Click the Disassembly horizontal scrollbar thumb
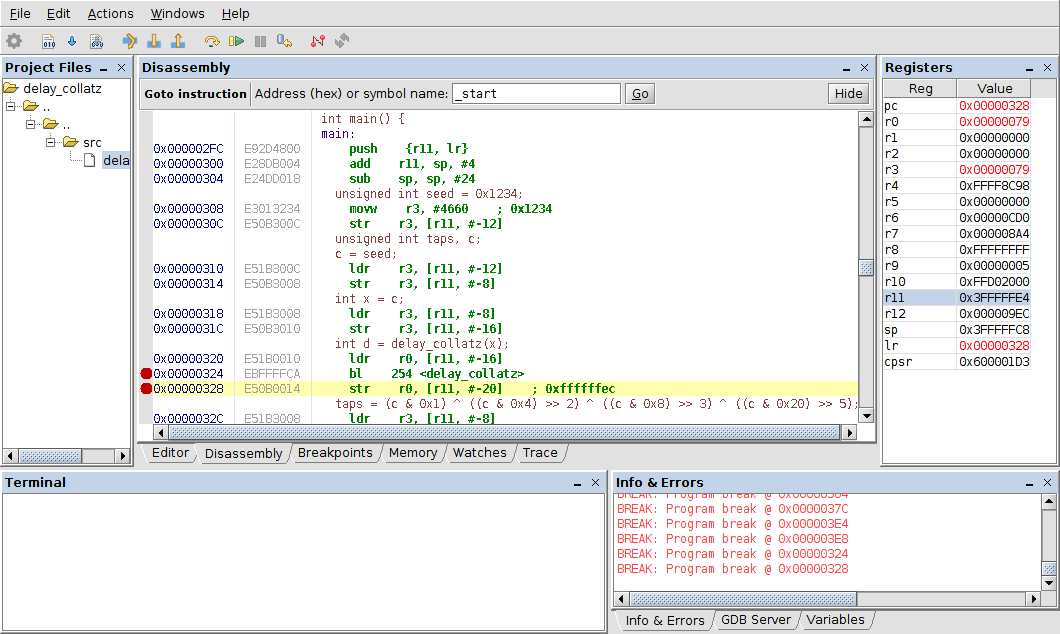The image size is (1060, 634). [x=503, y=433]
